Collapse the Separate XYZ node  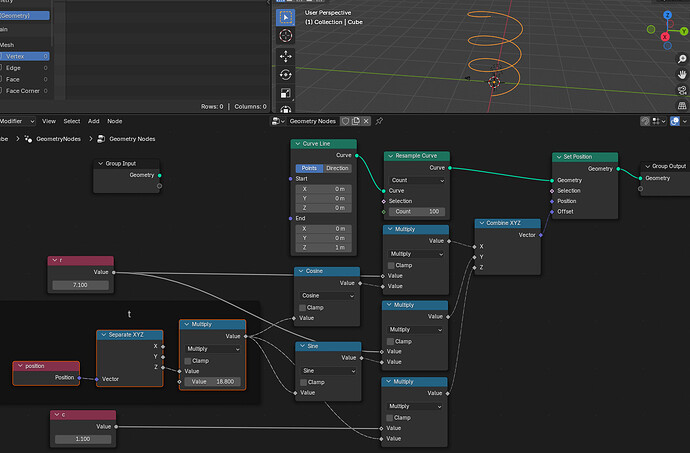click(x=103, y=335)
